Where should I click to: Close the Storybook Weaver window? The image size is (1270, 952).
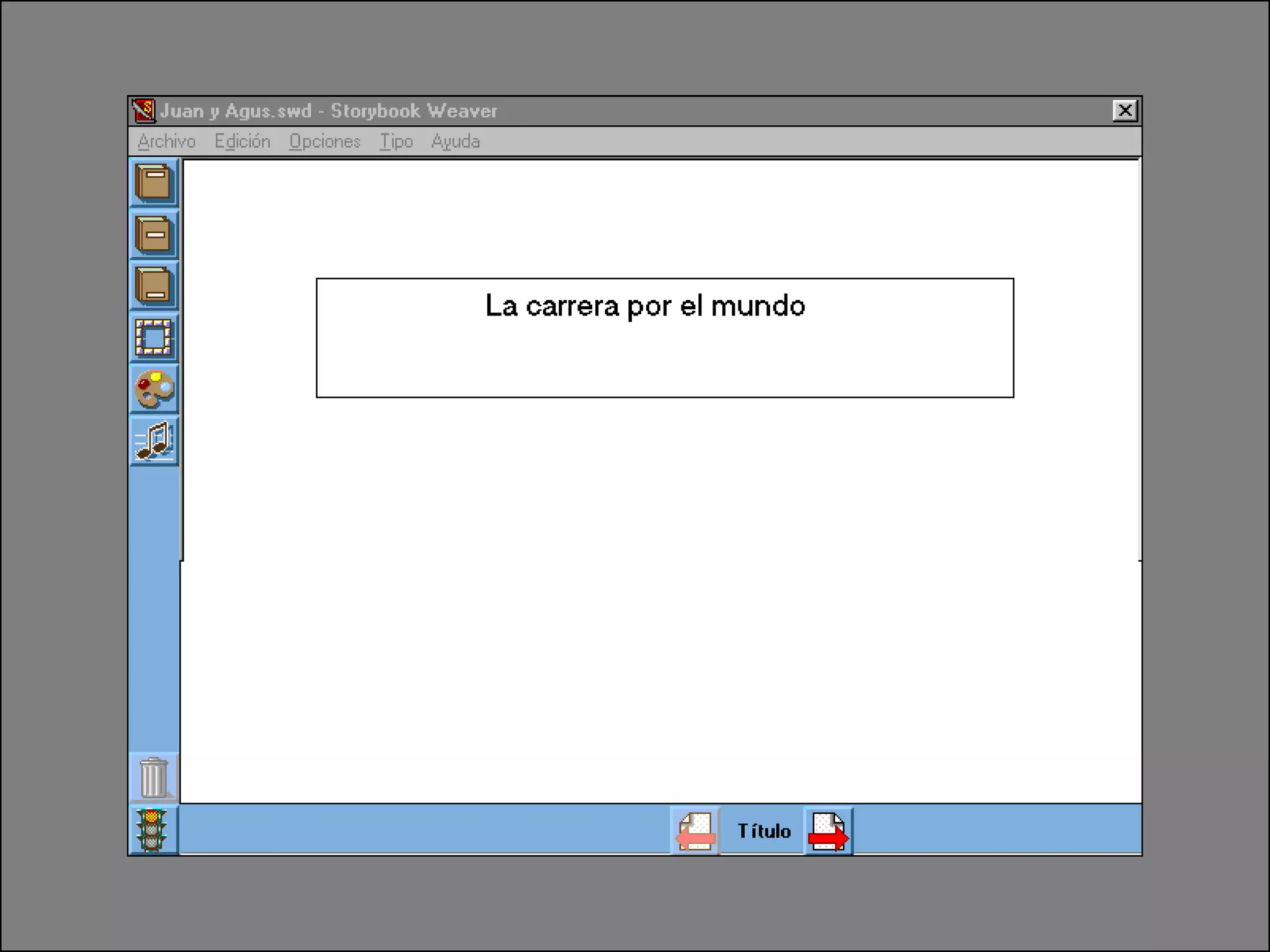click(x=1124, y=111)
